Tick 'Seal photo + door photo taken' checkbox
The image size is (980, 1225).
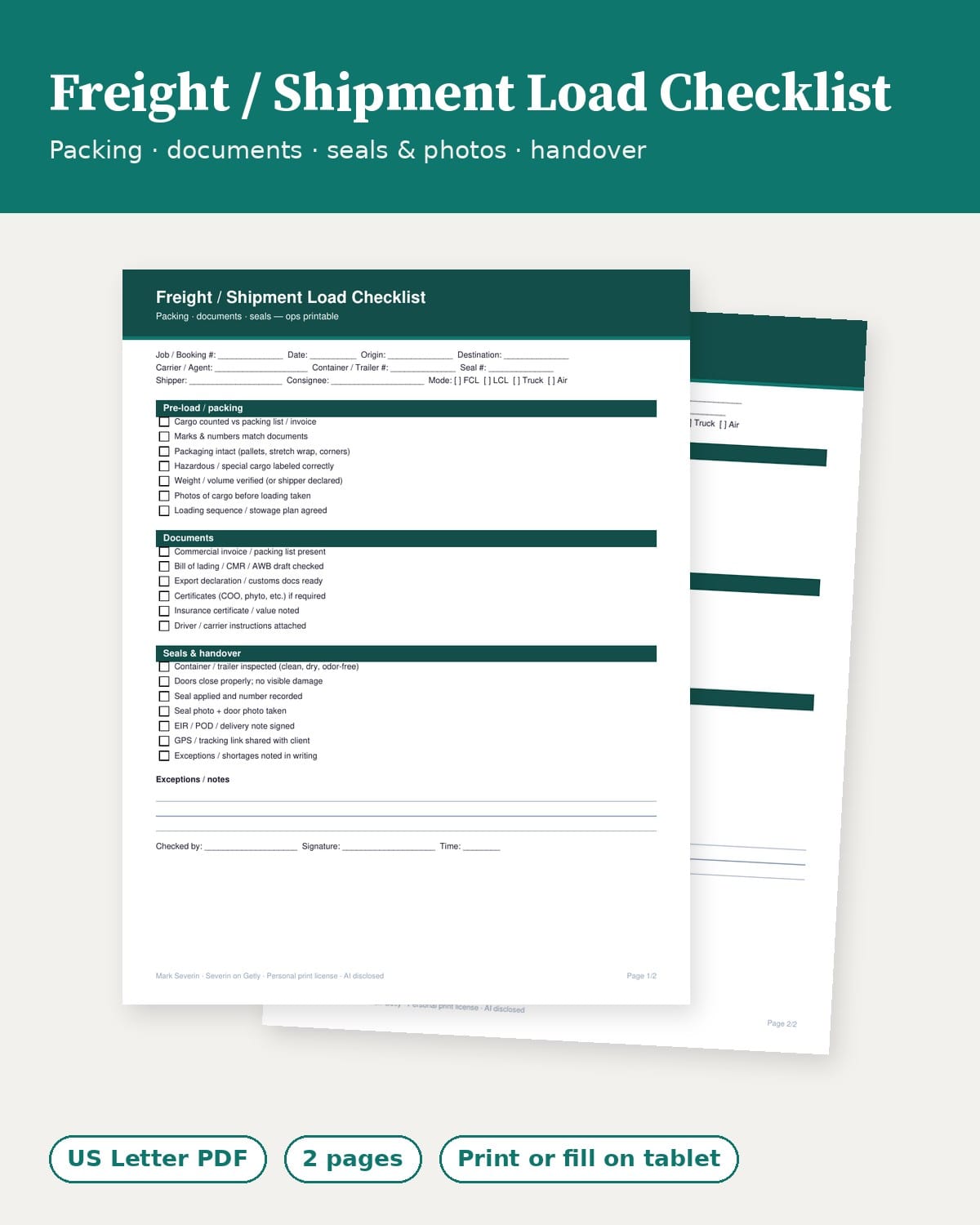(x=164, y=711)
